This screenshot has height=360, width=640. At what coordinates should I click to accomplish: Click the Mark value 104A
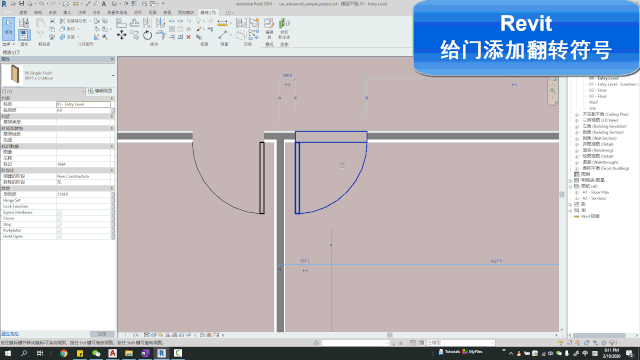pyautogui.click(x=83, y=164)
